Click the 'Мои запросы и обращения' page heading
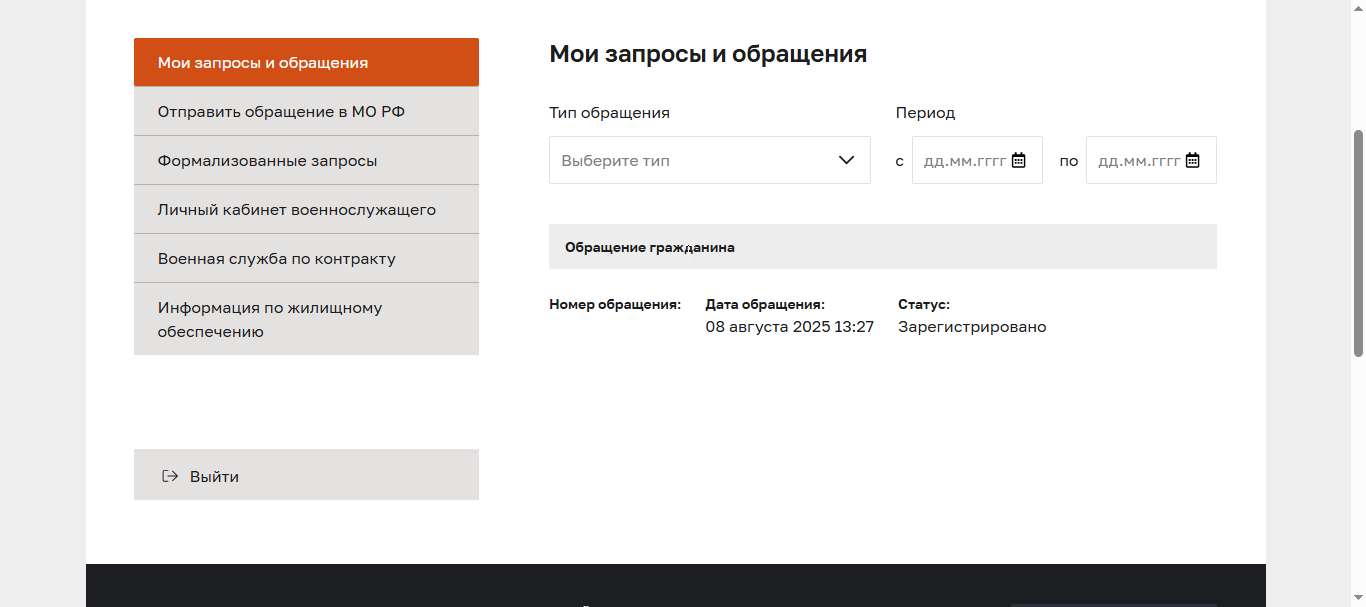The image size is (1366, 607). [x=707, y=54]
